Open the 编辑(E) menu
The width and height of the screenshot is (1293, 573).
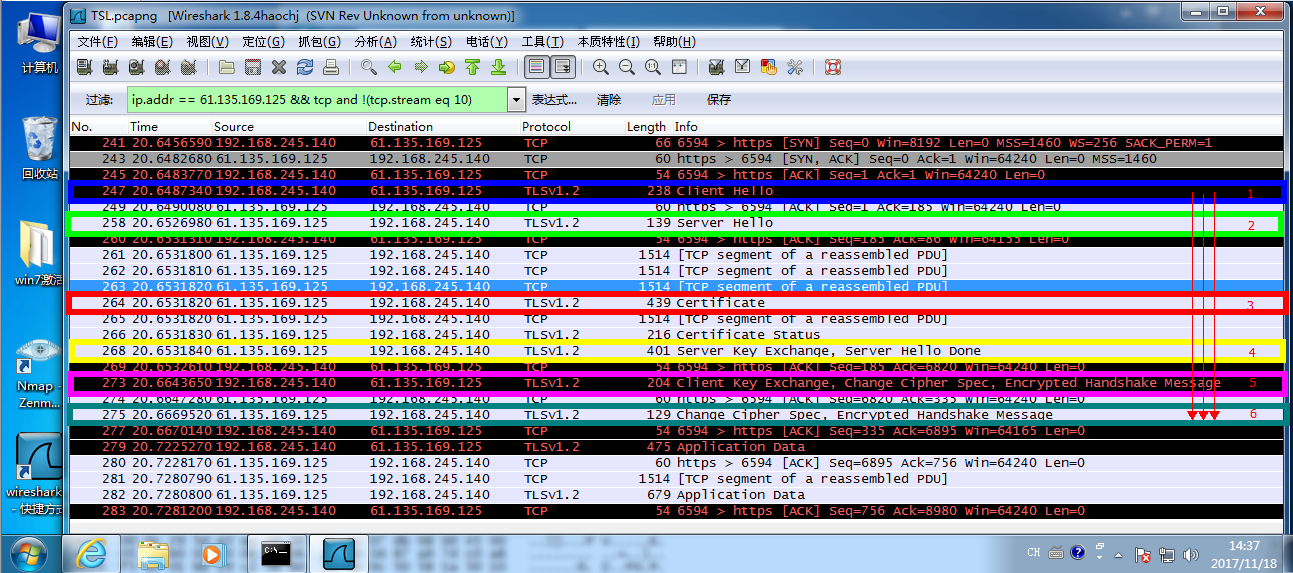click(x=152, y=42)
